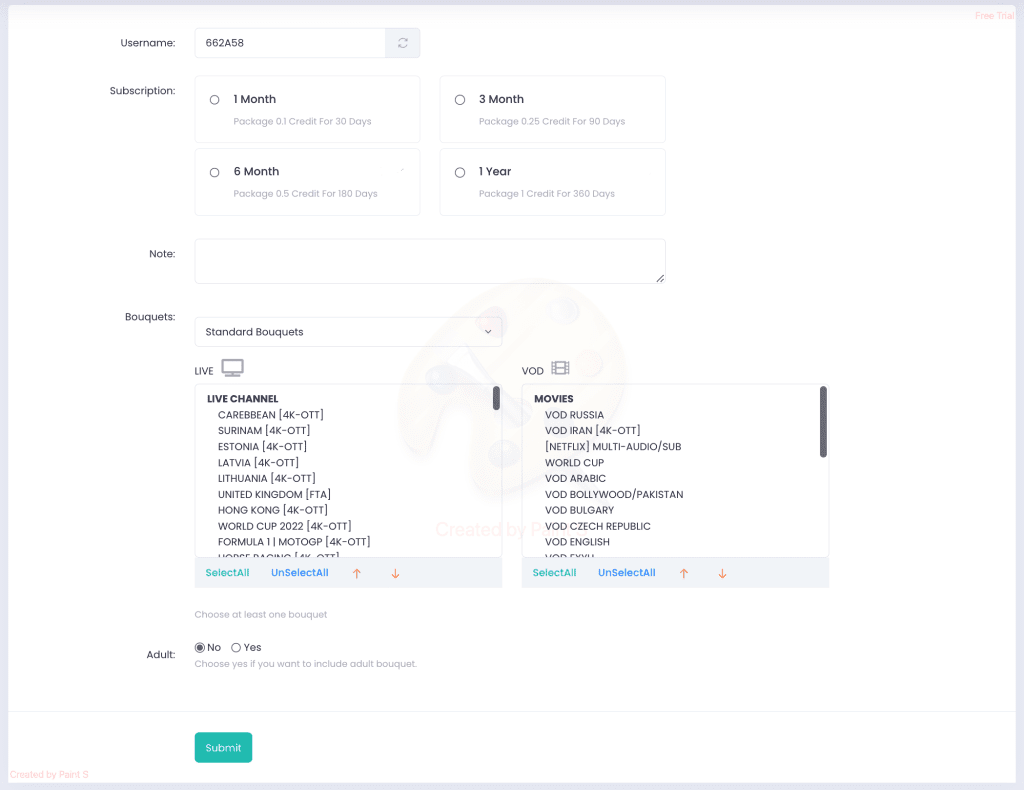1024x790 pixels.
Task: Click the Free Trial link
Action: click(994, 16)
